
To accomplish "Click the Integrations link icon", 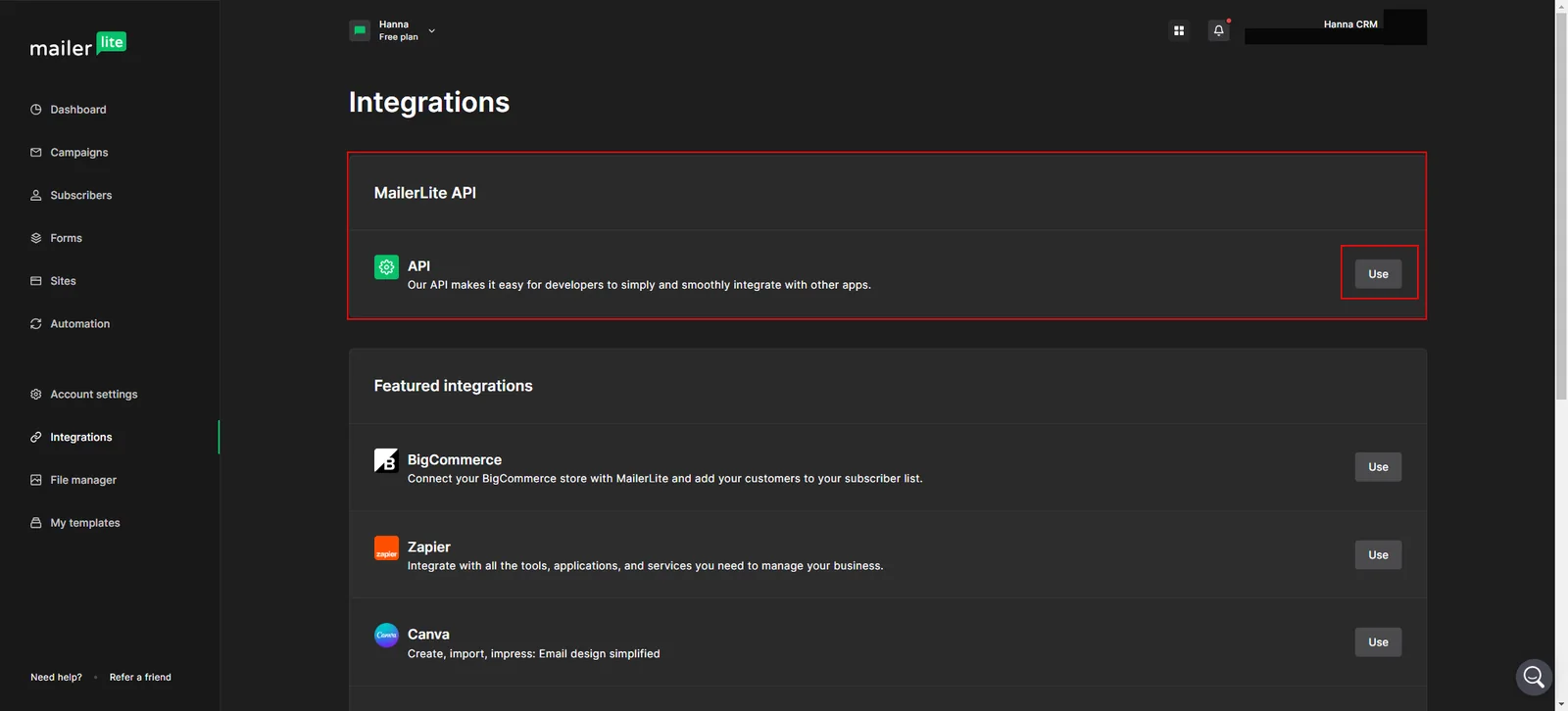I will point(36,438).
